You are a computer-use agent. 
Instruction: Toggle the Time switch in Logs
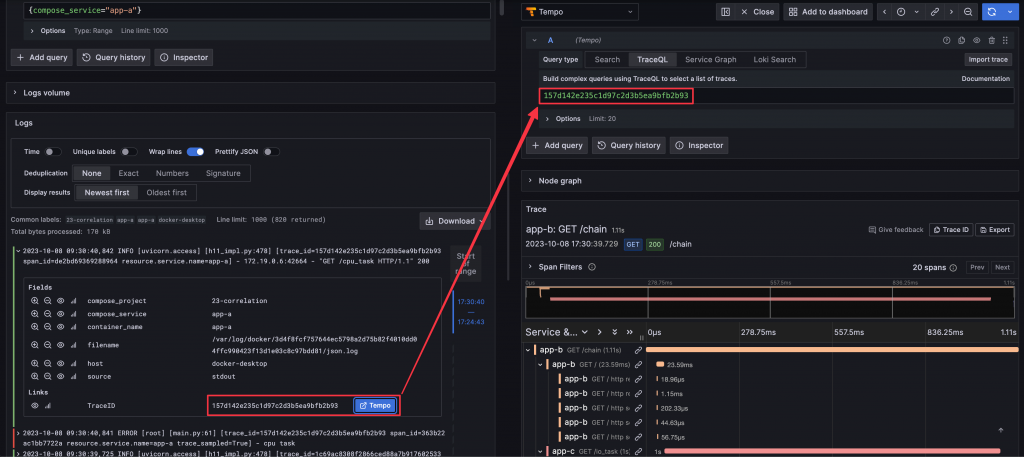(x=53, y=151)
